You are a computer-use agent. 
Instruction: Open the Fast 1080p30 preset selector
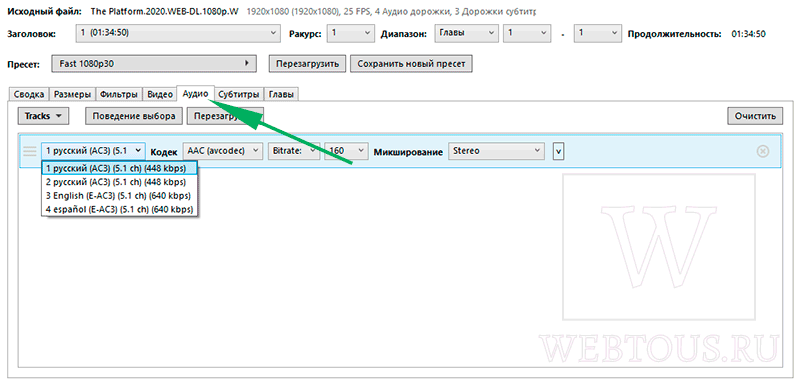(x=153, y=64)
